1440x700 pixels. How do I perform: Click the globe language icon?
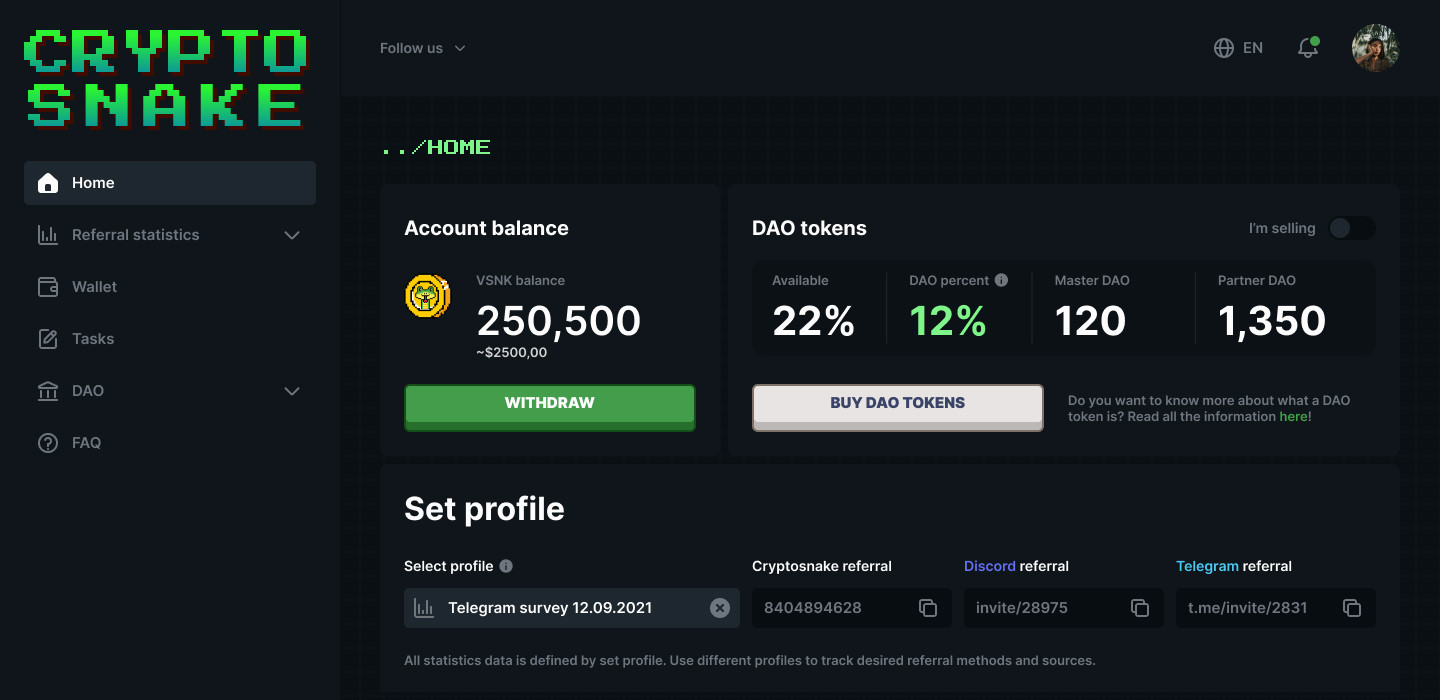[x=1224, y=48]
